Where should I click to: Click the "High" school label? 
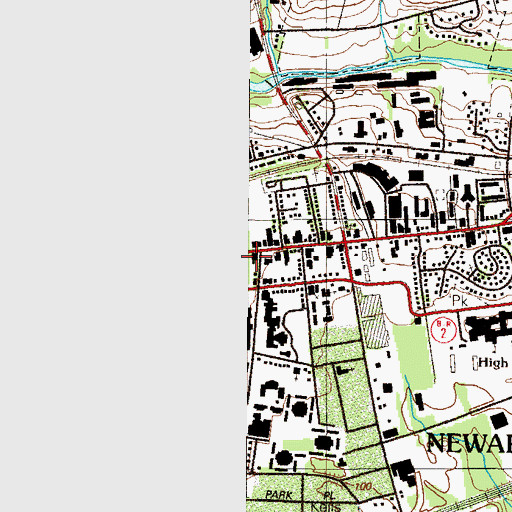click(x=493, y=362)
